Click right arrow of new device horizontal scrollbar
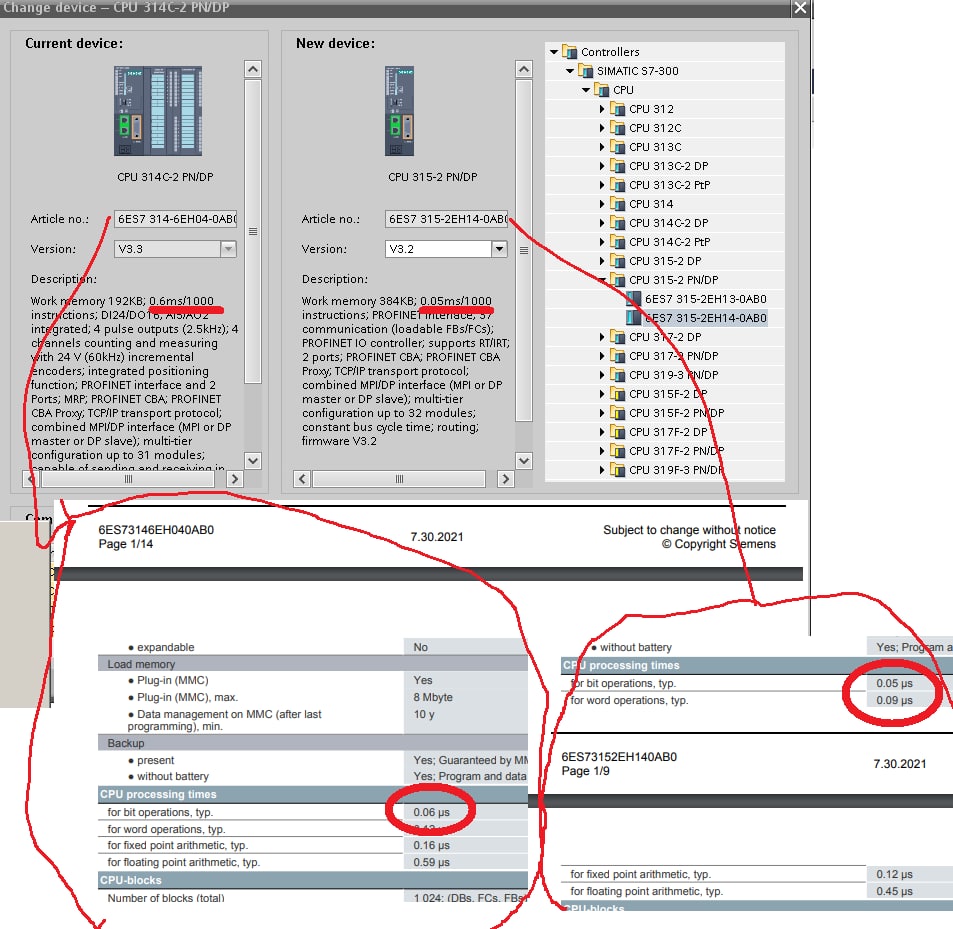Screen dimensions: 953x929 pos(505,479)
